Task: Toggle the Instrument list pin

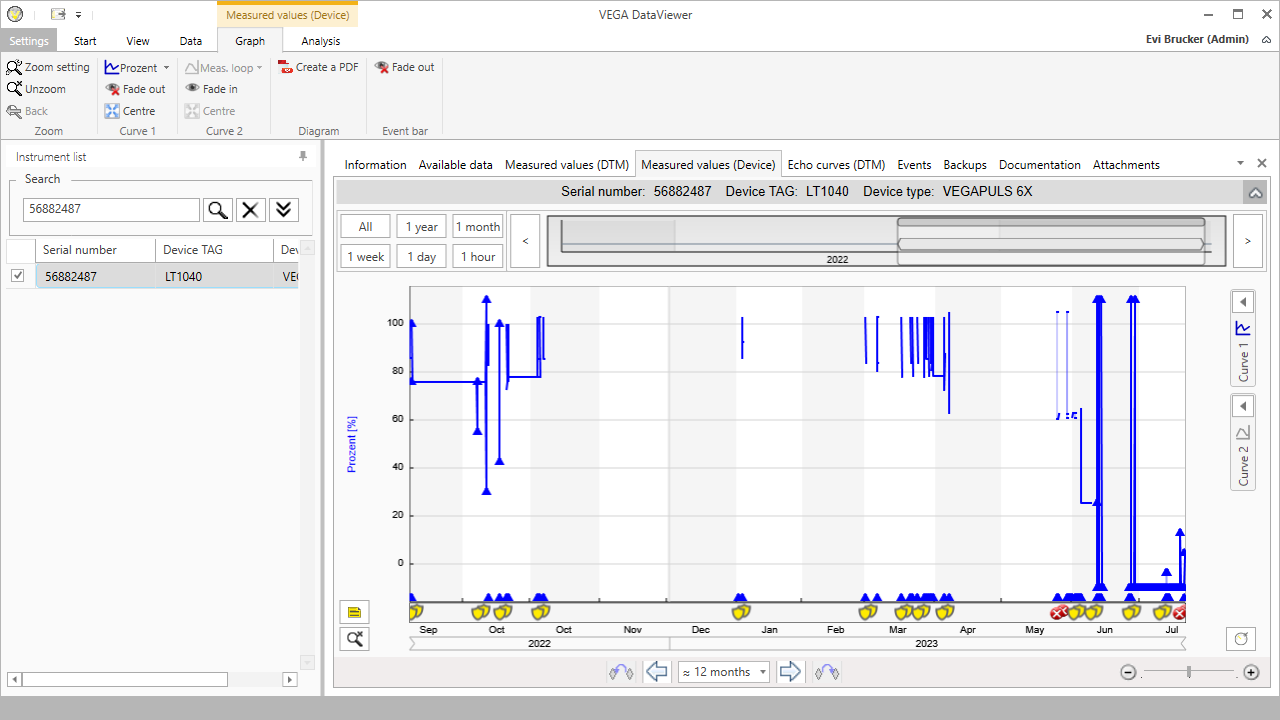Action: pos(301,156)
